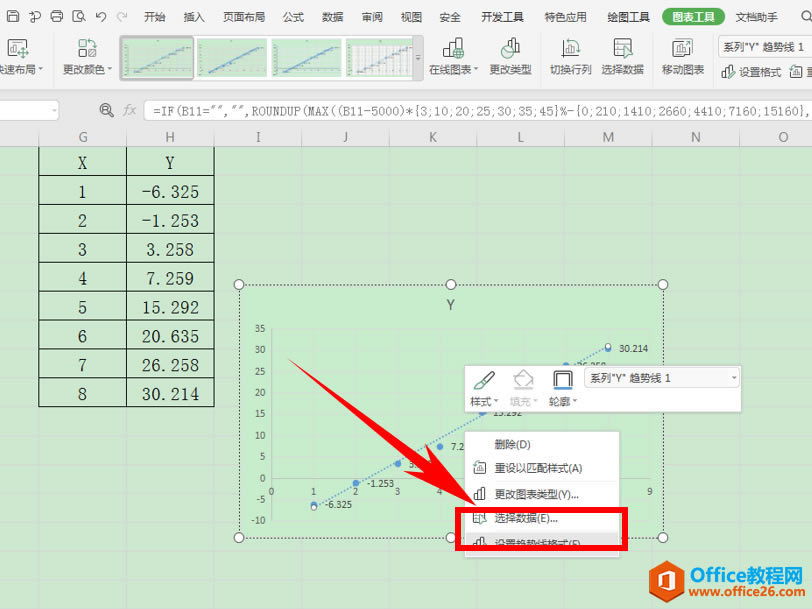The image size is (812, 609).
Task: Select column H header
Action: 170,137
